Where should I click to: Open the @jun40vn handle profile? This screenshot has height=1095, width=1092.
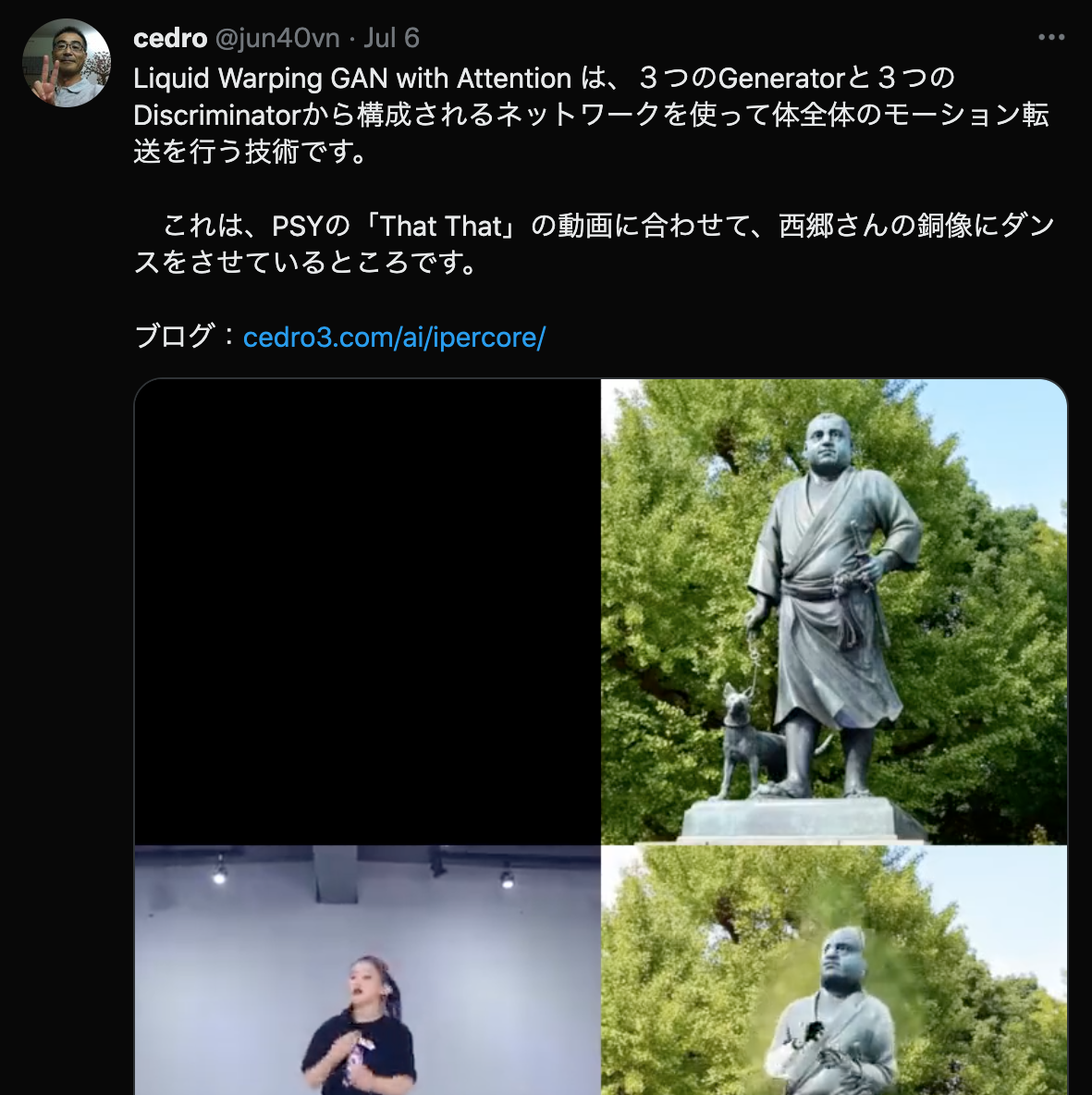(x=277, y=38)
